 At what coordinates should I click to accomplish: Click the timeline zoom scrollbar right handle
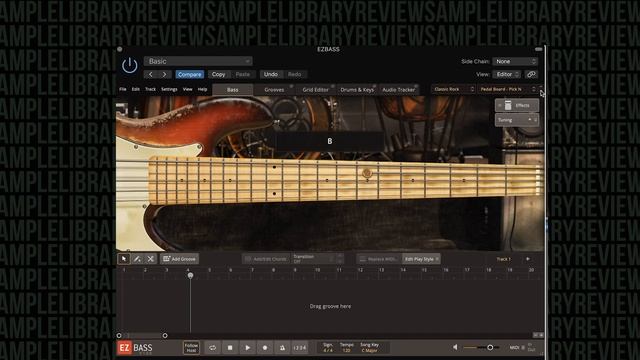pyautogui.click(x=165, y=336)
